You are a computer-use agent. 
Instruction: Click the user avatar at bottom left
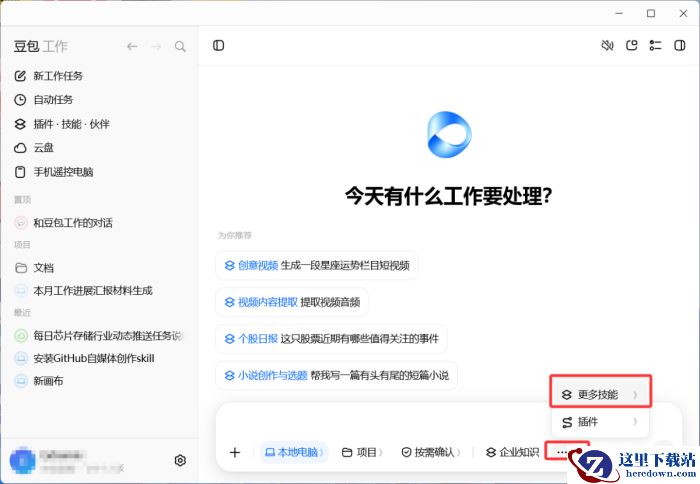(22, 460)
